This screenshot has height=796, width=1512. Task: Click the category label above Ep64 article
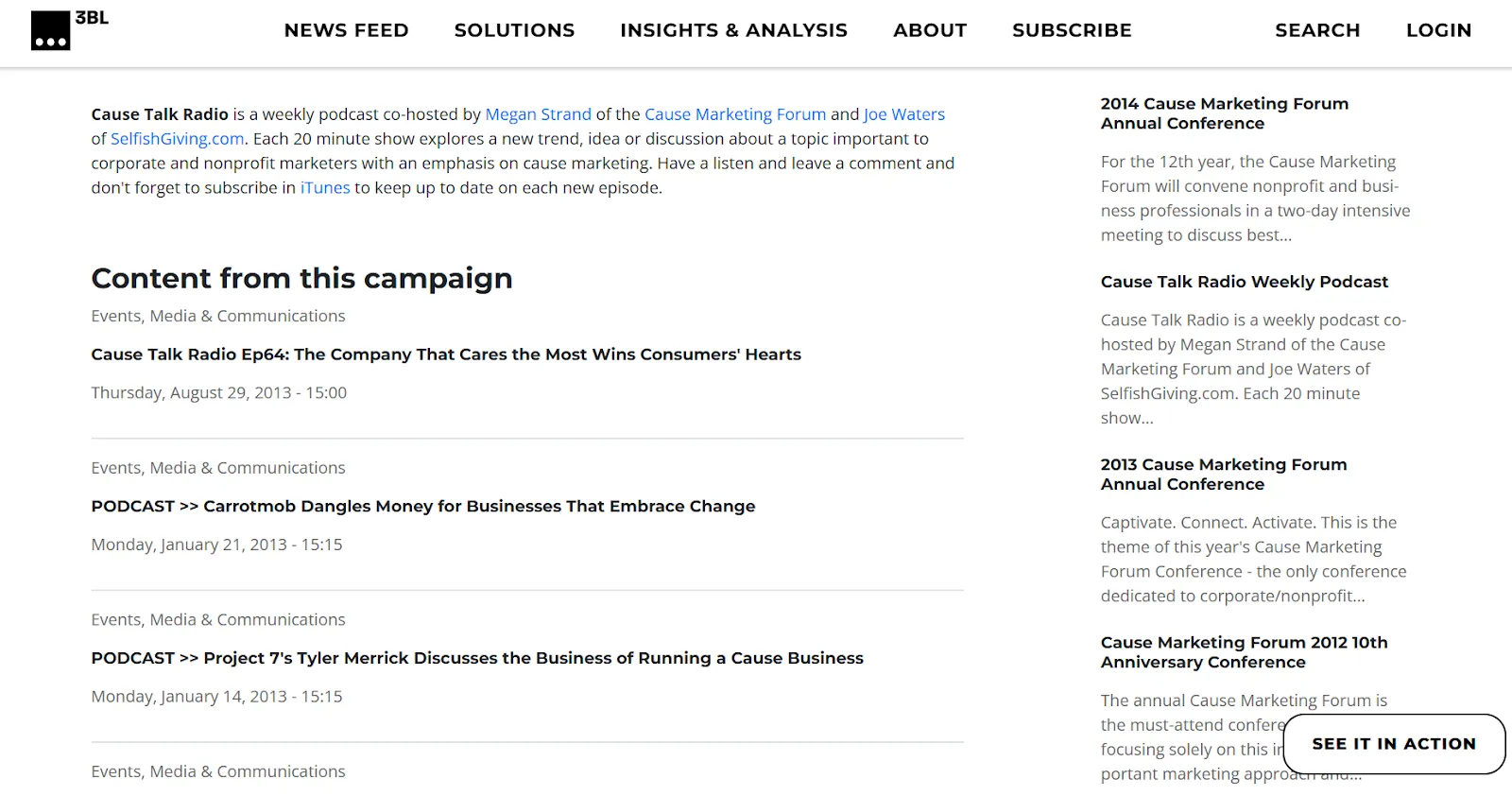click(218, 316)
